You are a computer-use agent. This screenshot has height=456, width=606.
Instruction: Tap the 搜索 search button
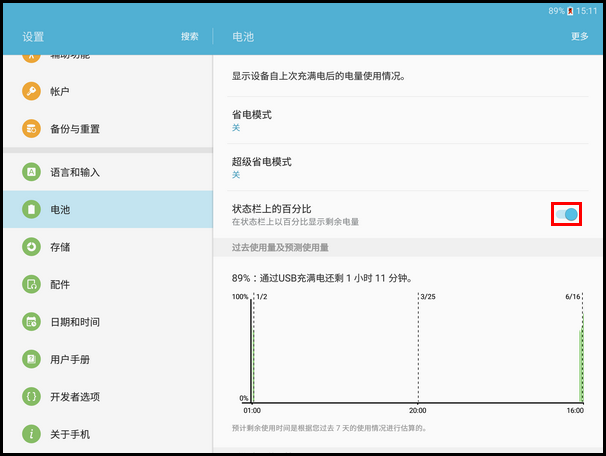[190, 36]
